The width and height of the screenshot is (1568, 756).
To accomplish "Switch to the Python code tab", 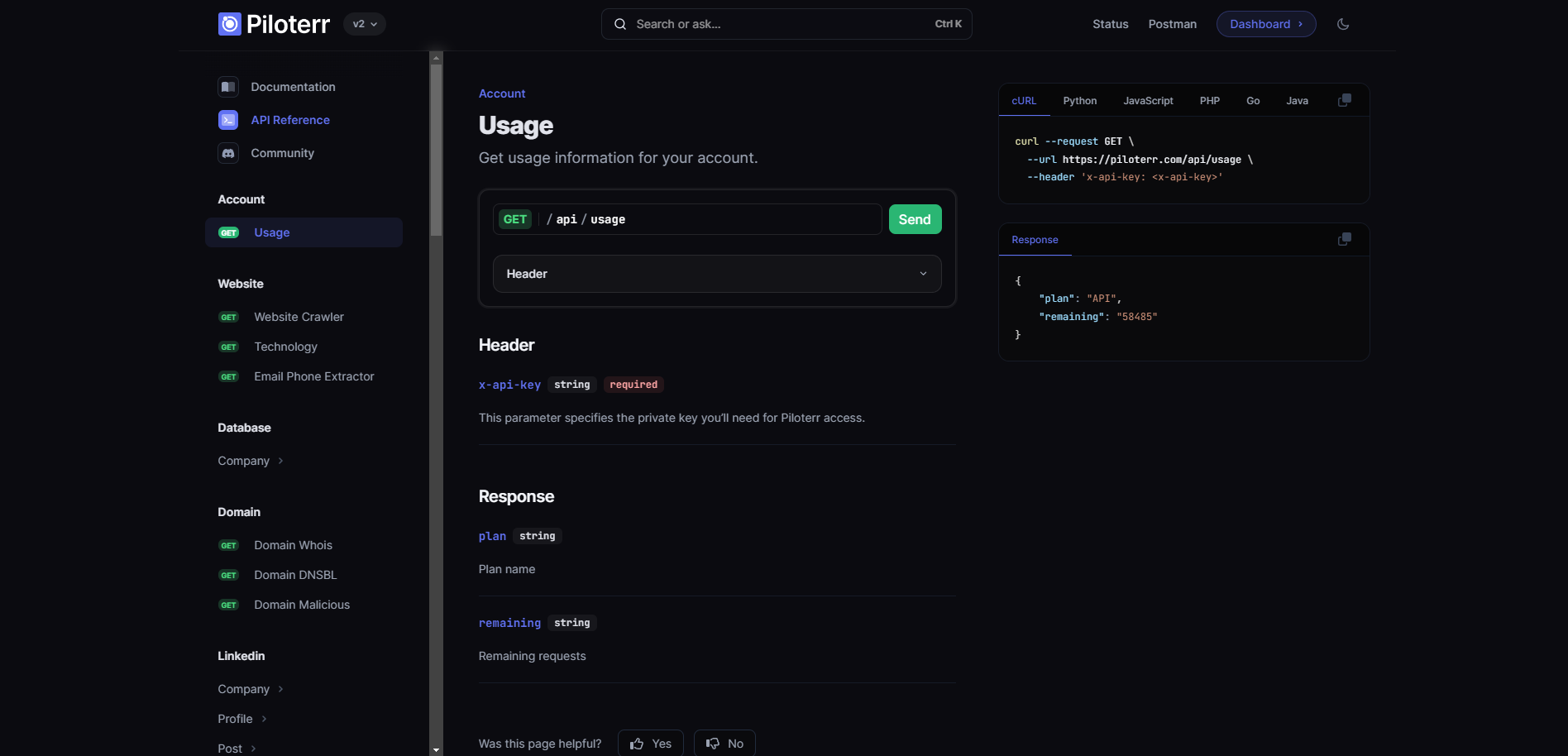I will (1079, 100).
